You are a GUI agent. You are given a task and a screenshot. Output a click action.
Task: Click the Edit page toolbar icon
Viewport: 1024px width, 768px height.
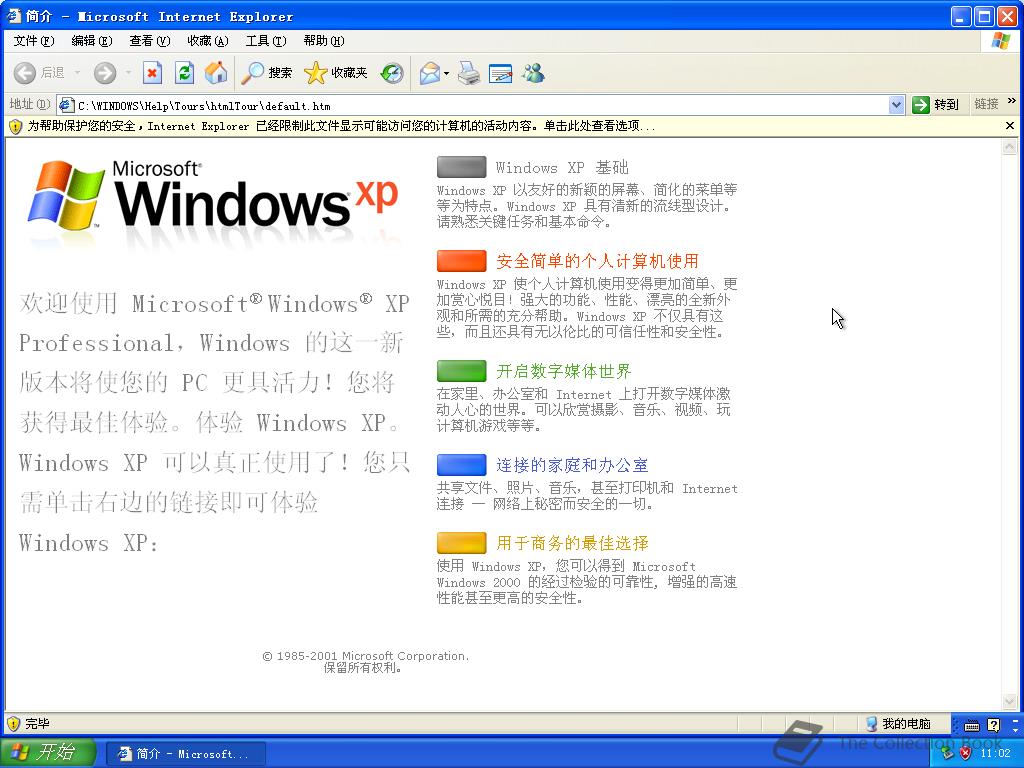click(500, 72)
